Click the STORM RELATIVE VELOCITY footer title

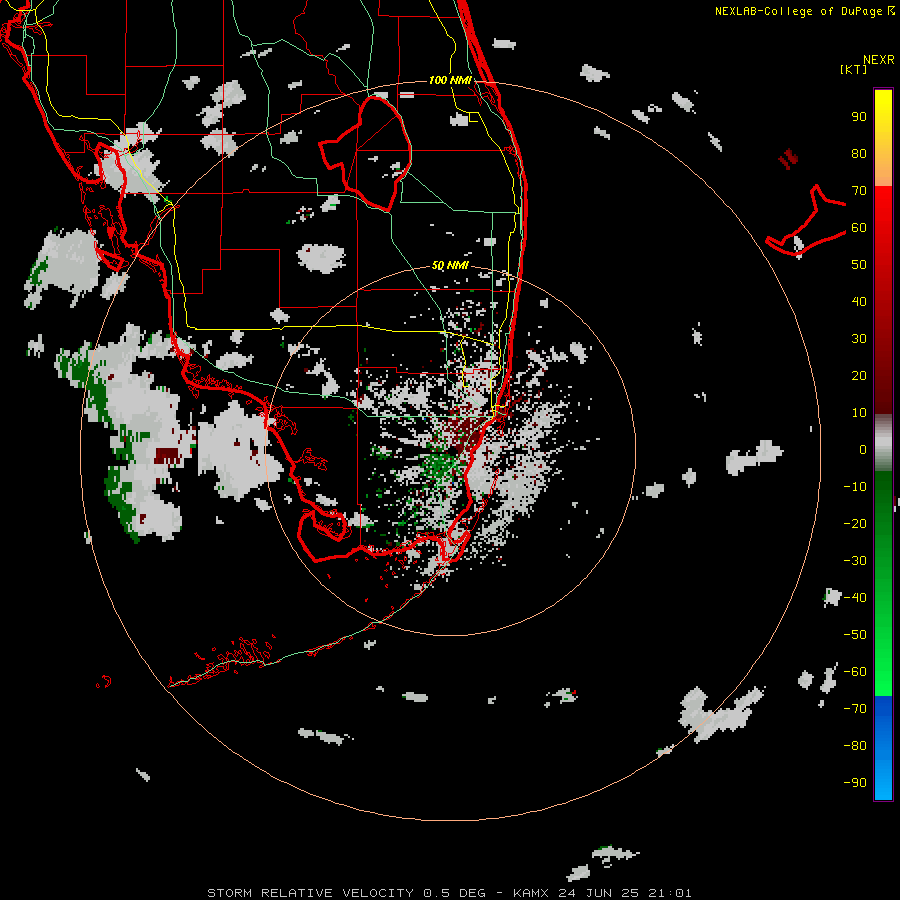pos(310,893)
